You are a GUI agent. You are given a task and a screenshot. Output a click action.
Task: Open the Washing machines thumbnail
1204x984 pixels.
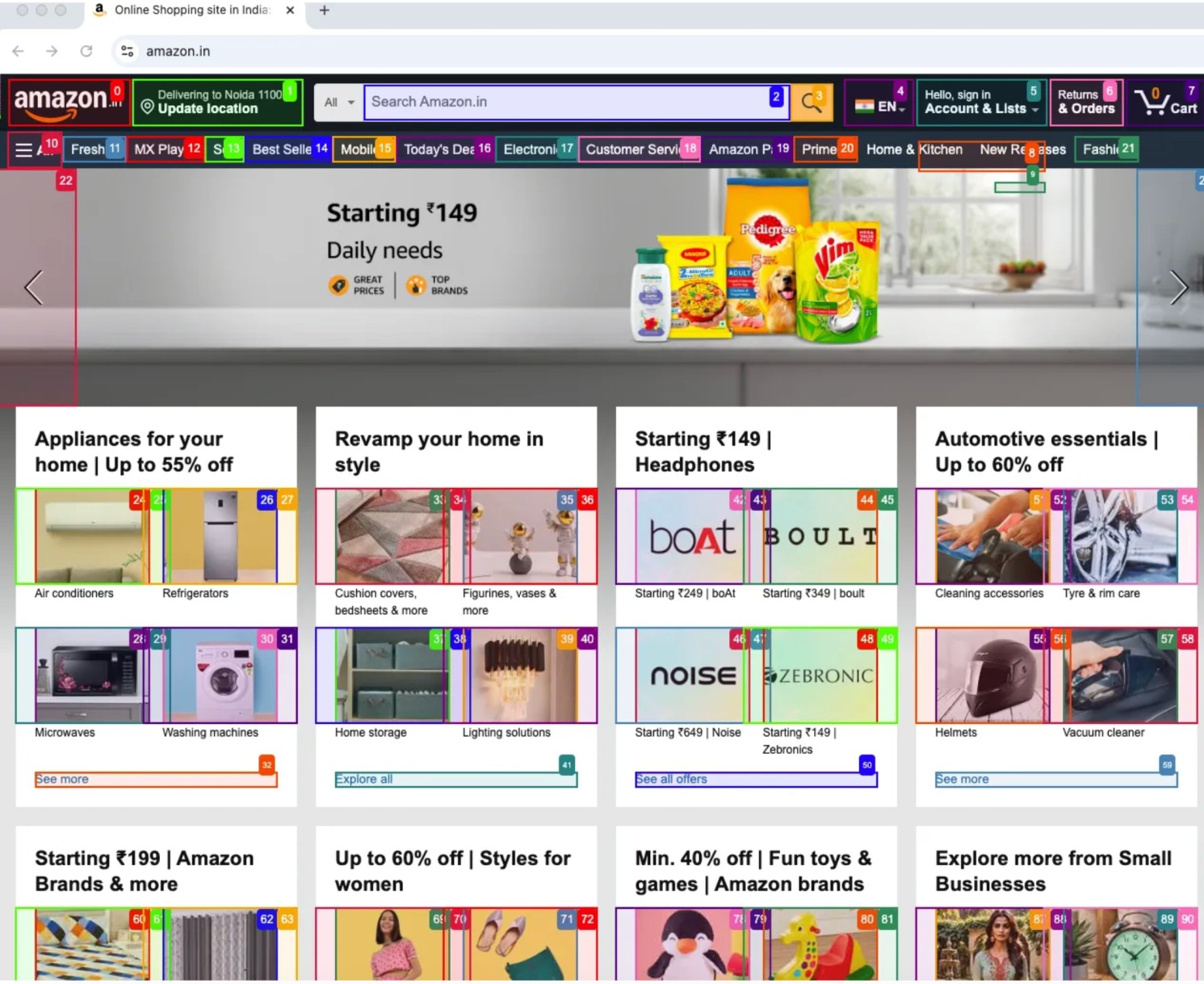(x=220, y=675)
